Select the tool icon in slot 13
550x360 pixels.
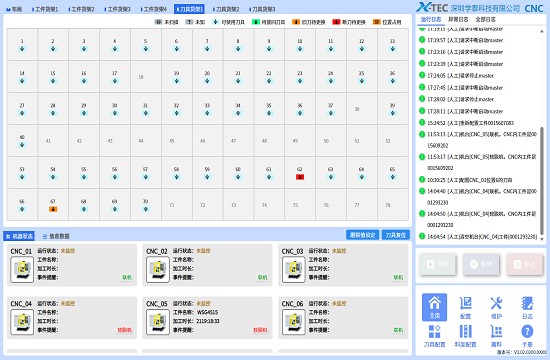(393, 49)
